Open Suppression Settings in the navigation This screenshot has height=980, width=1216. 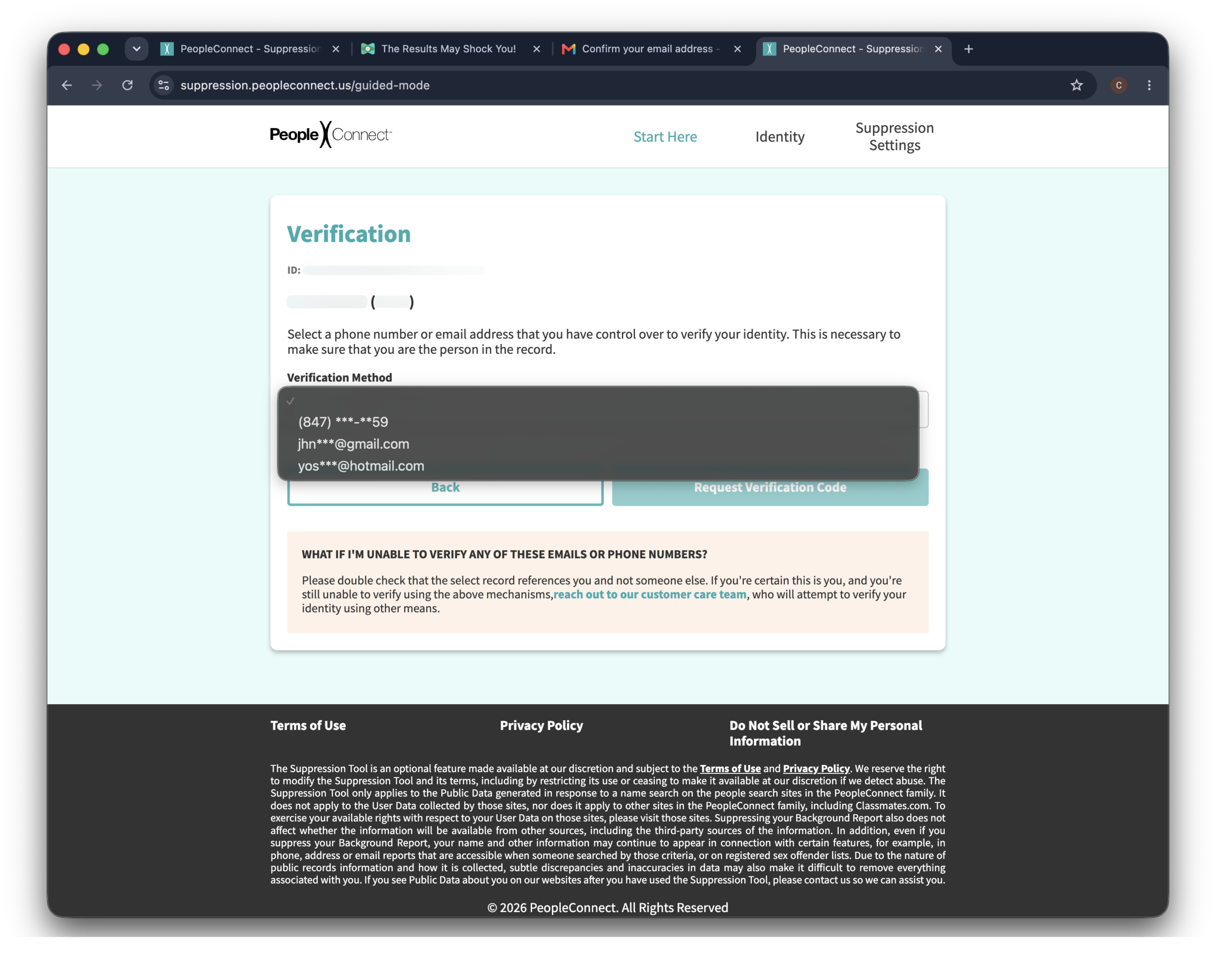pyautogui.click(x=894, y=137)
